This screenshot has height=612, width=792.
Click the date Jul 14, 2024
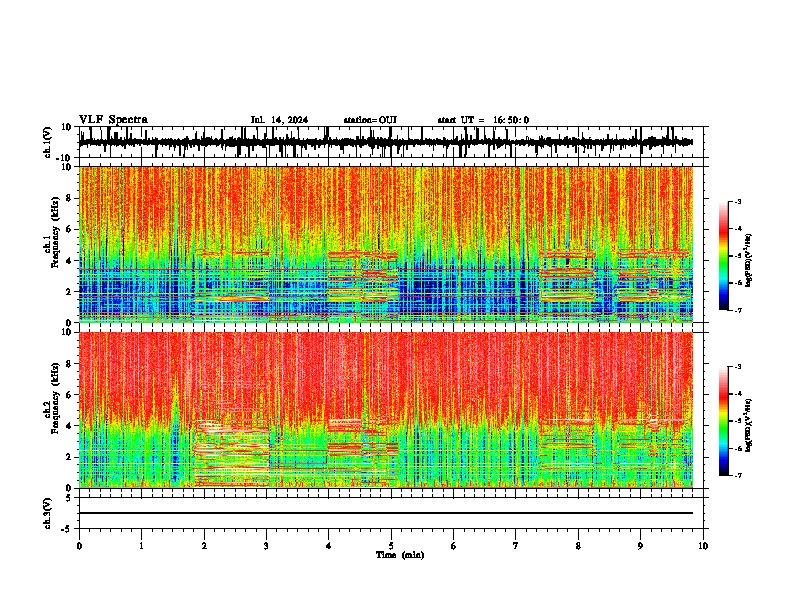[279, 120]
